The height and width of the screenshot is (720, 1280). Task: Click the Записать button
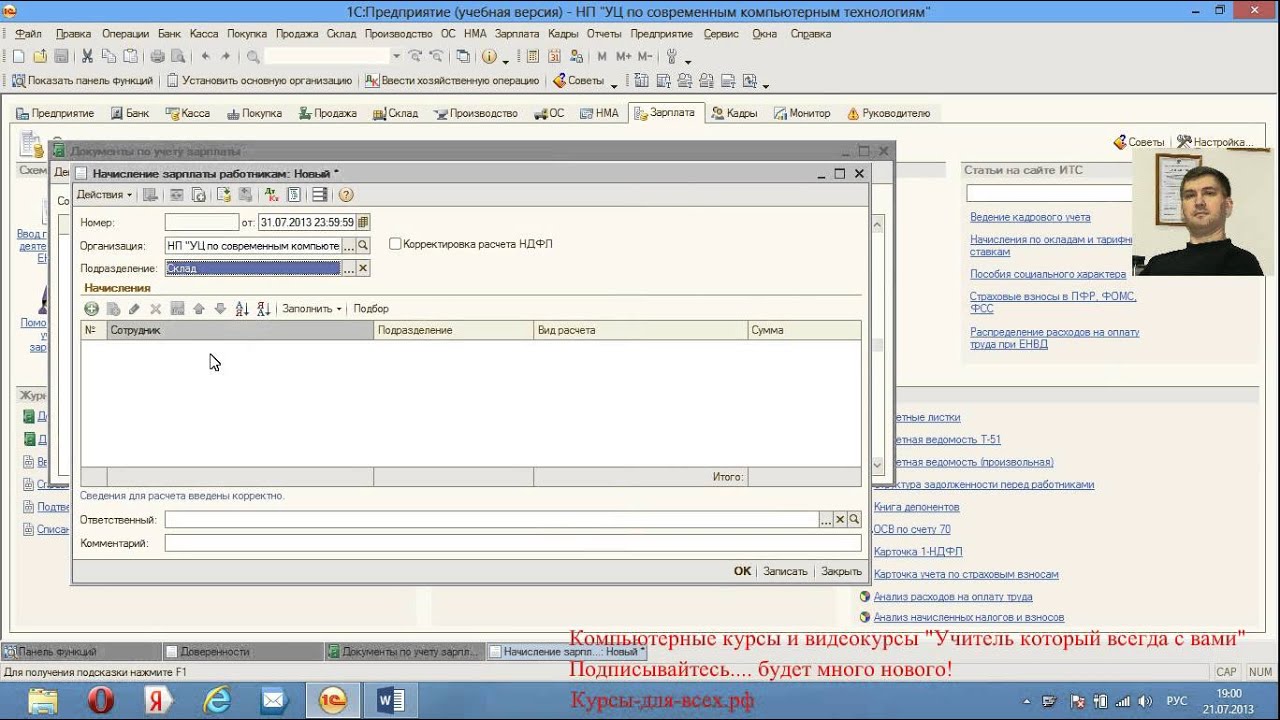click(785, 571)
